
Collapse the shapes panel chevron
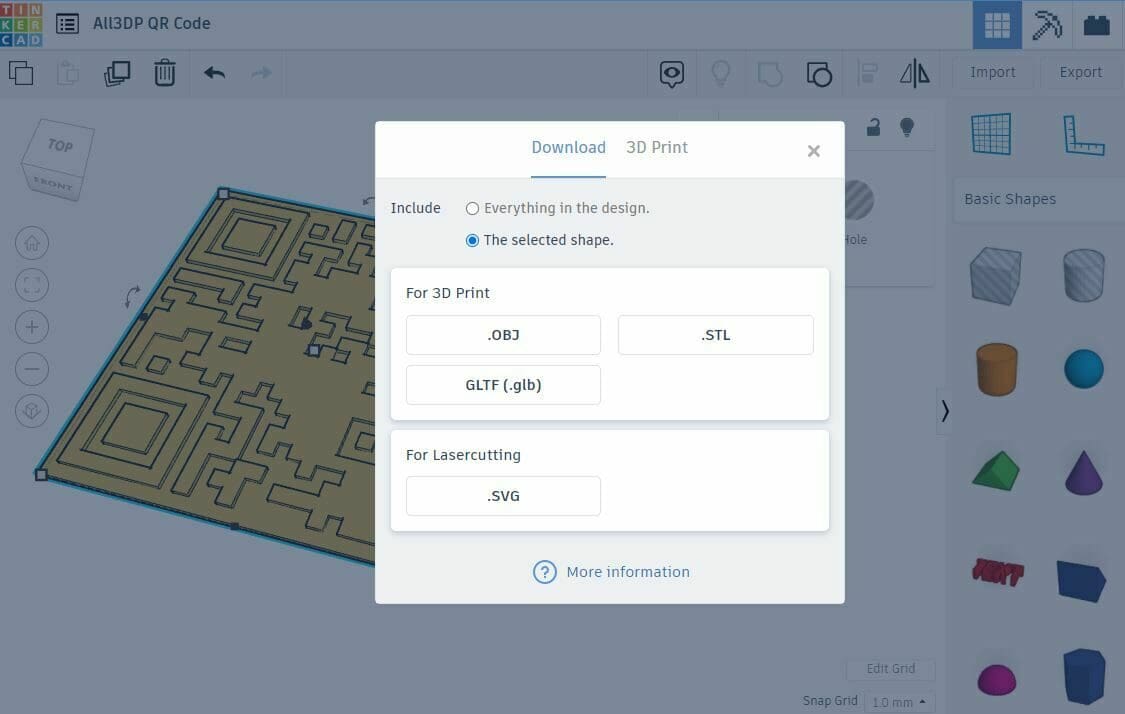tap(945, 410)
